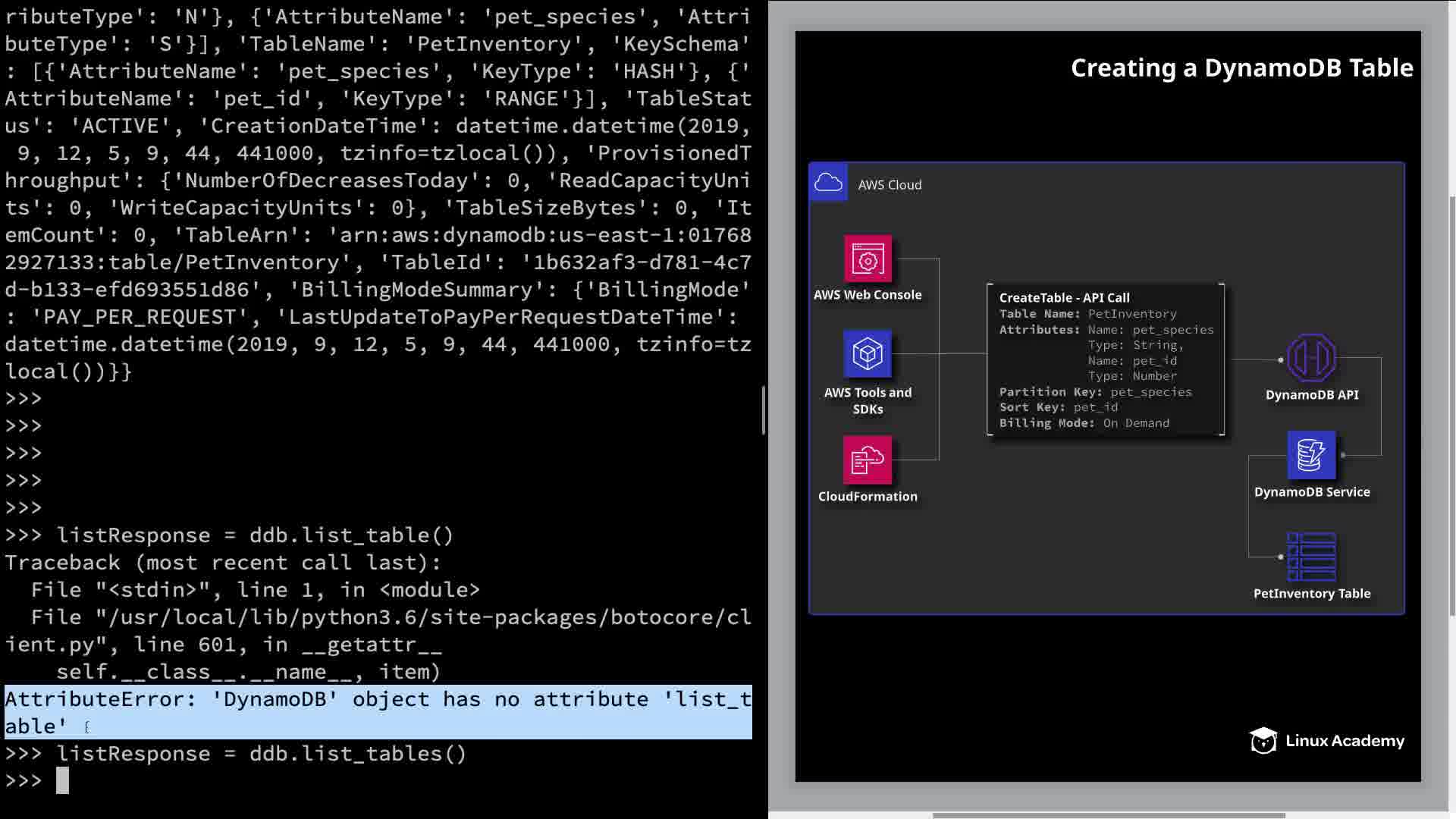1456x819 pixels.
Task: Click the AWS Web Console icon
Action: pos(868,259)
